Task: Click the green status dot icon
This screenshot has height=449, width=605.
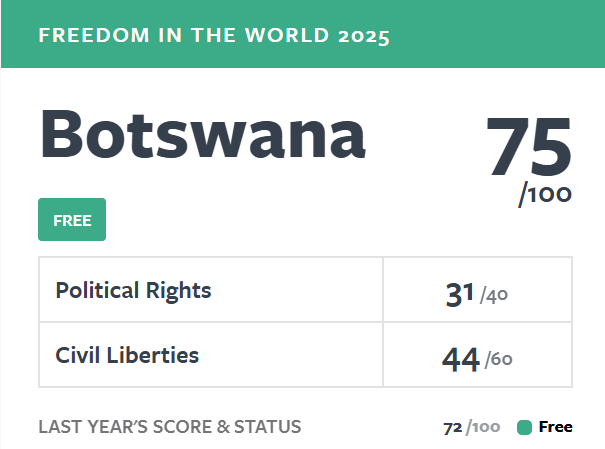Action: point(524,428)
